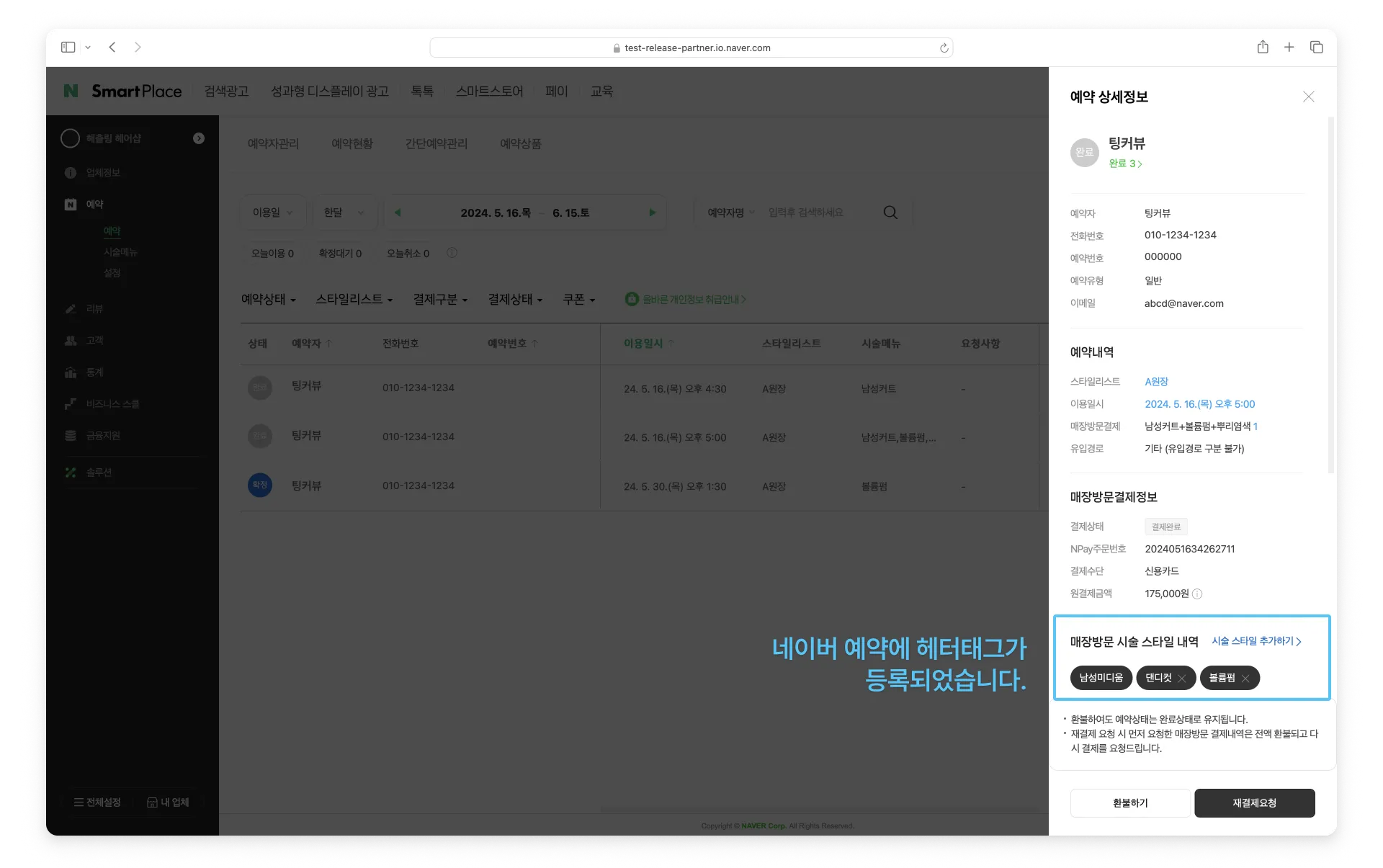Click the browser reload icon
The height and width of the screenshot is (868, 1383).
tap(944, 48)
